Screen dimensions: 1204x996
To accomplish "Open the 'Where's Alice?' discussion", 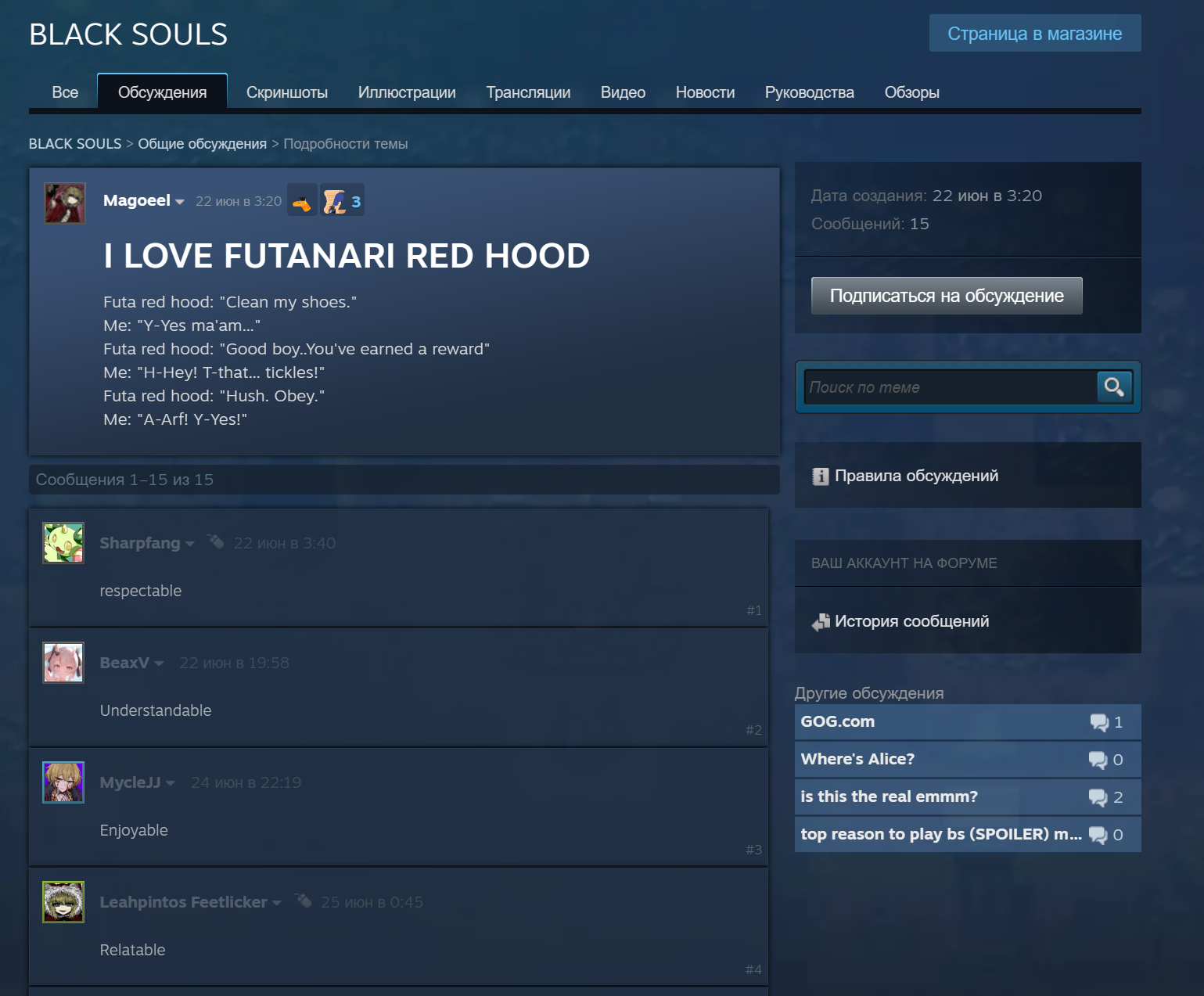I will click(968, 760).
